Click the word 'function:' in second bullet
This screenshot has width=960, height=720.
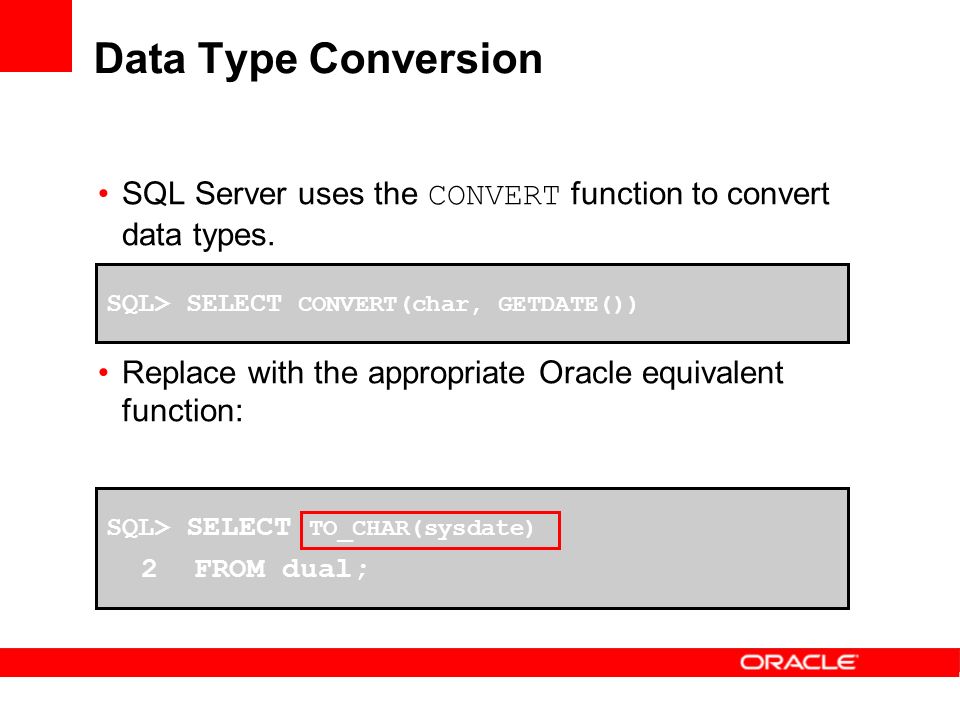(x=182, y=410)
